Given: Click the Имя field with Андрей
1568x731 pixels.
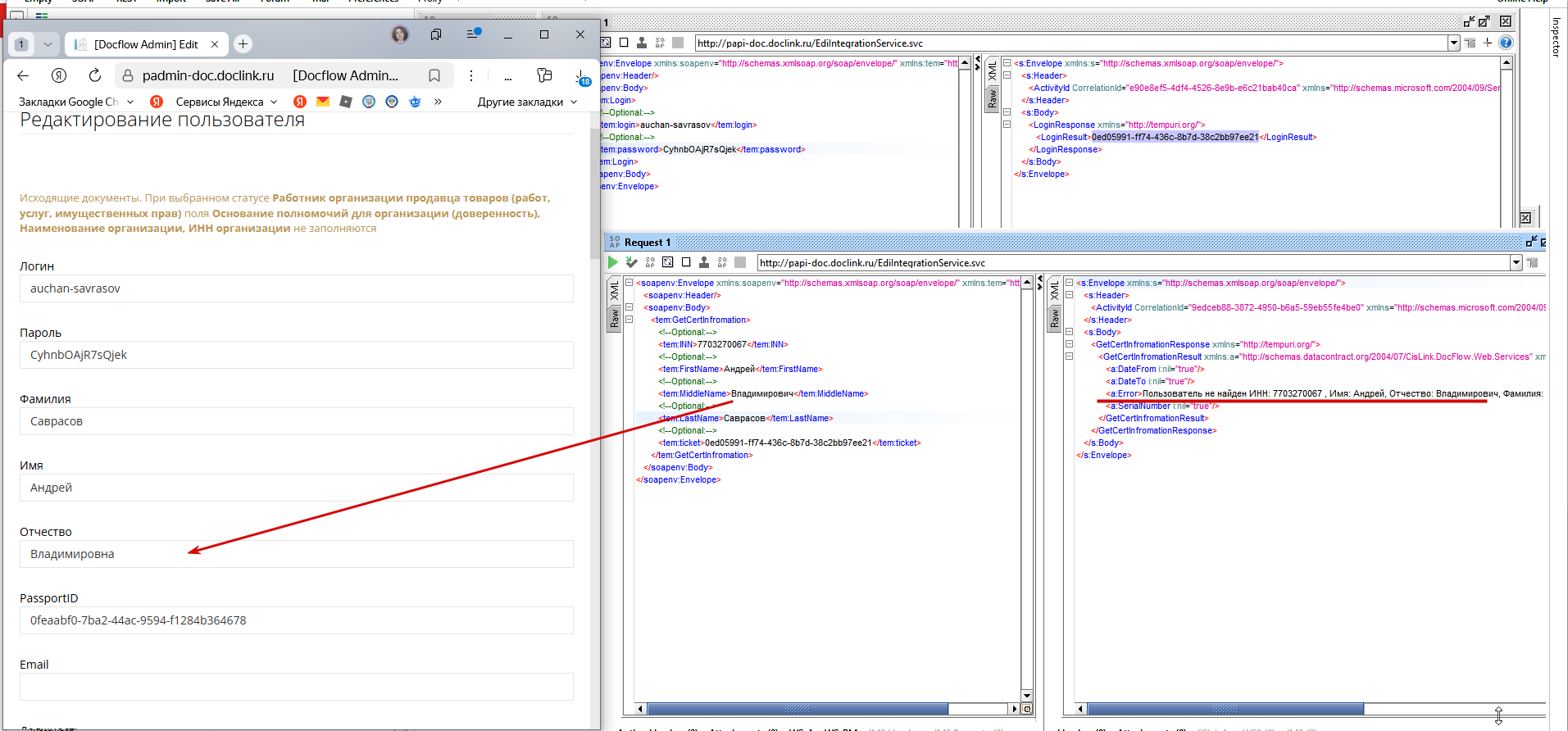Looking at the screenshot, I should 297,488.
